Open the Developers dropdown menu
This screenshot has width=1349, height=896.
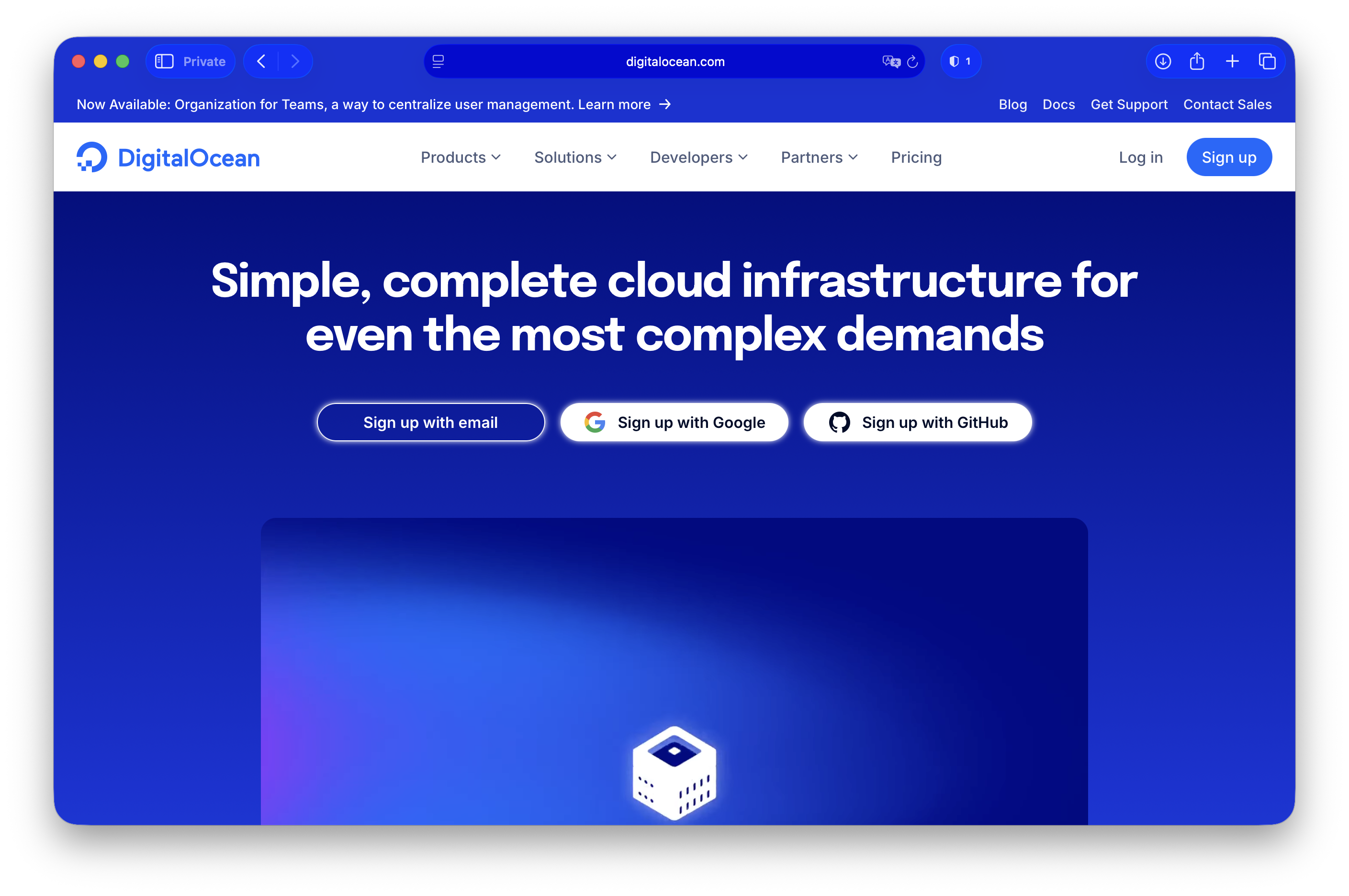[698, 157]
